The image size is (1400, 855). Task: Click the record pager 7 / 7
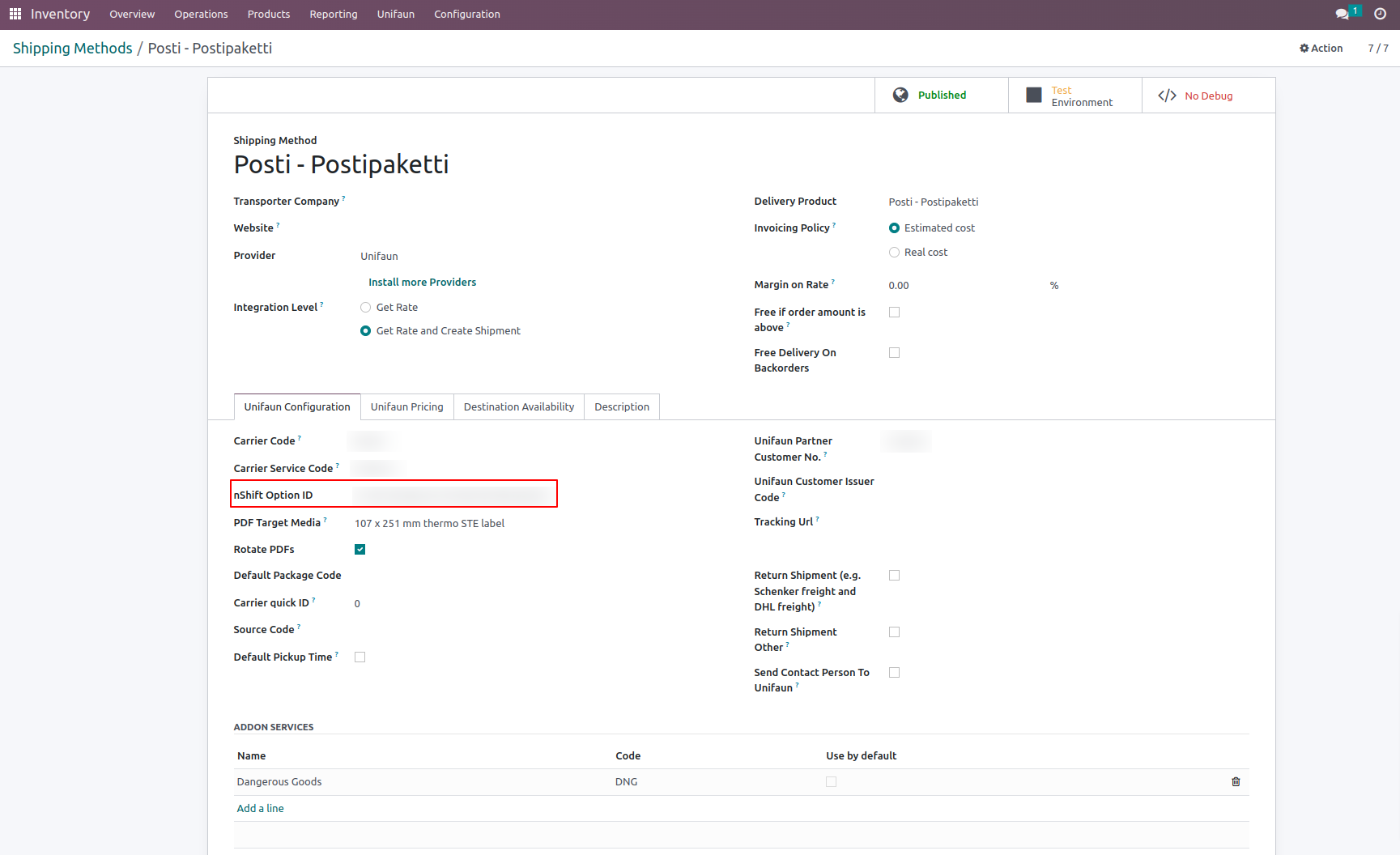(x=1378, y=49)
